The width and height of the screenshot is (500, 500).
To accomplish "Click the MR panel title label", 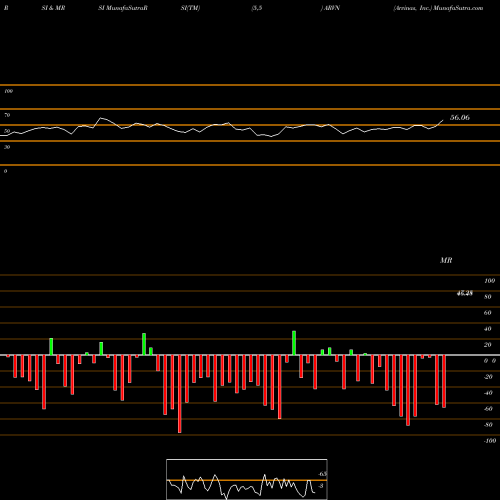I will pos(446,261).
